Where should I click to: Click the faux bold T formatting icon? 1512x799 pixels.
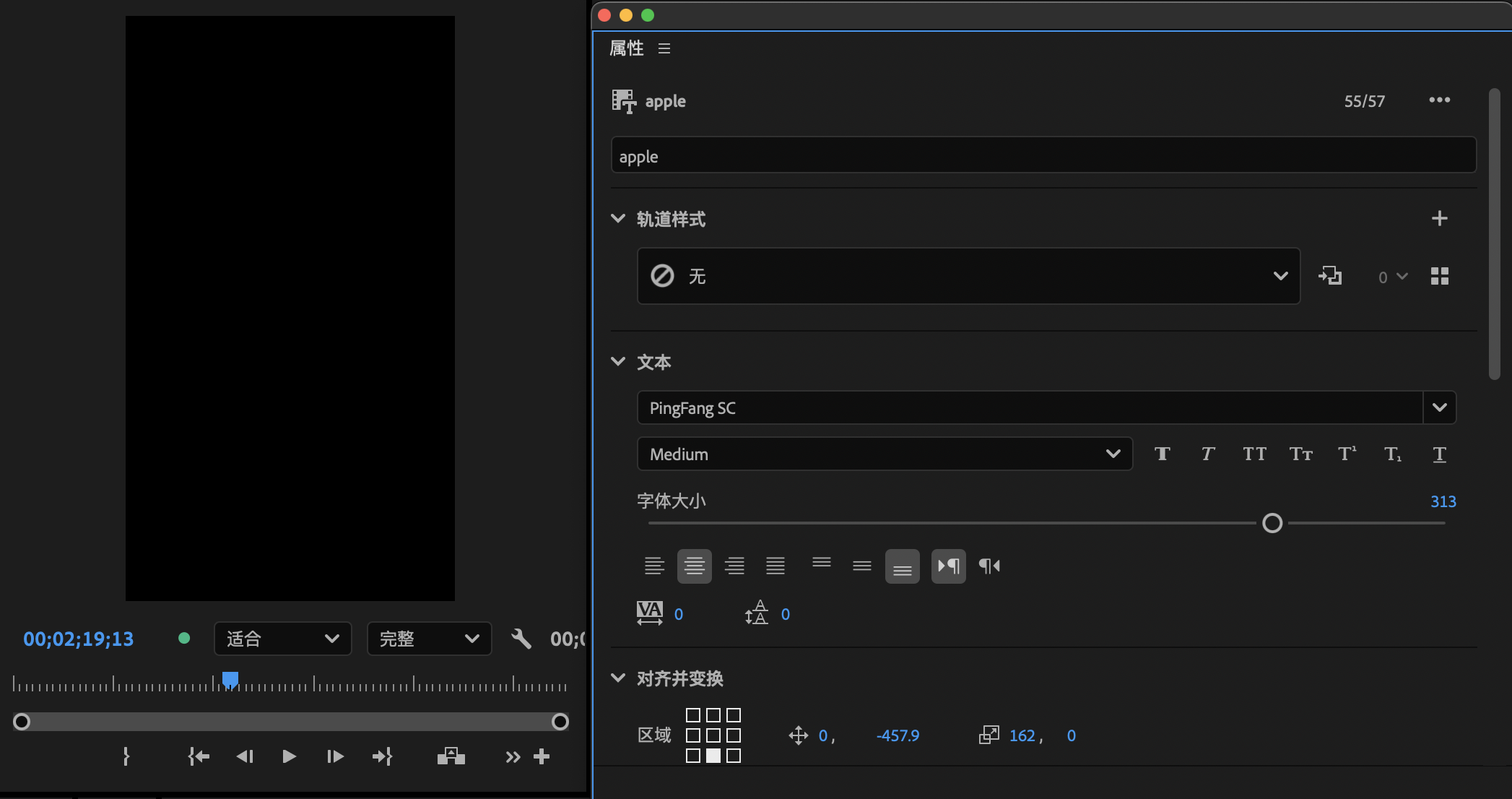pyautogui.click(x=1162, y=454)
